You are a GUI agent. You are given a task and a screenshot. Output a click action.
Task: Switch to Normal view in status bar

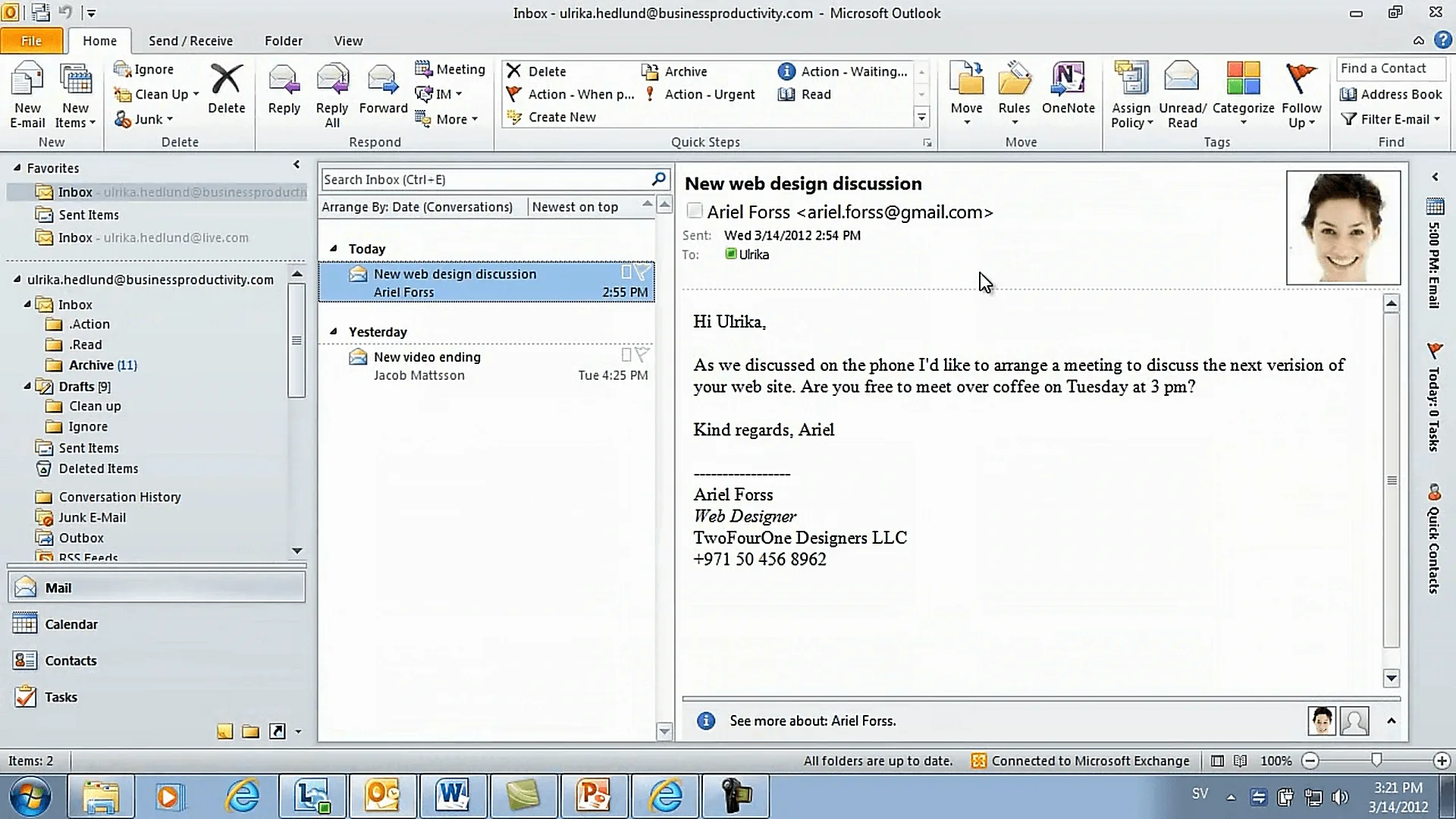[1217, 761]
